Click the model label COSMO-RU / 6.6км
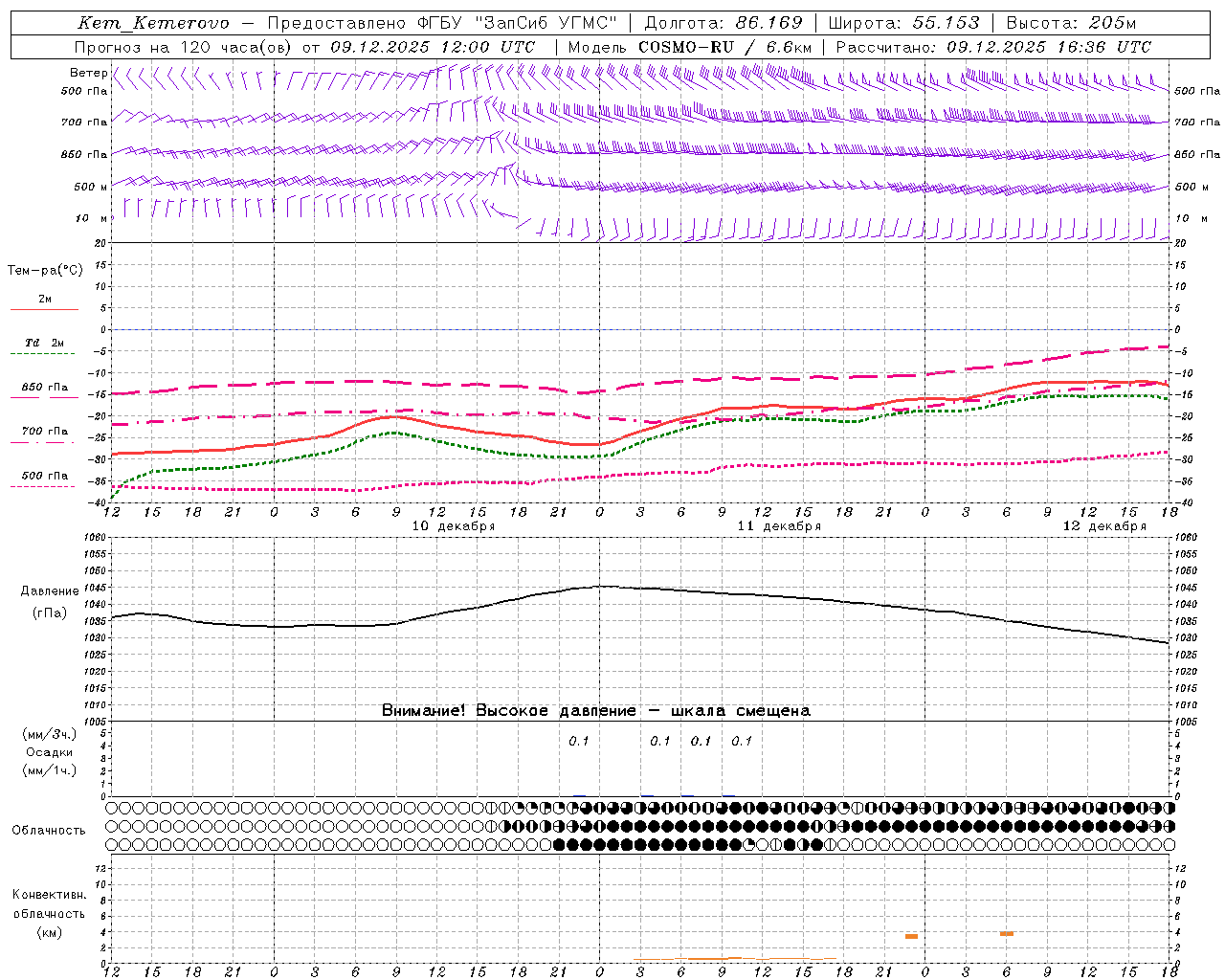This screenshot has width=1225, height=980. tap(724, 47)
